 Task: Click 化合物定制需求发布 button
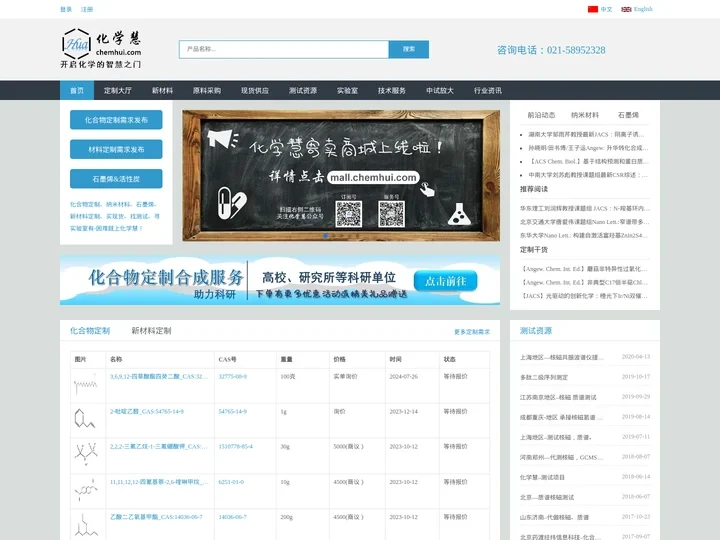(116, 120)
